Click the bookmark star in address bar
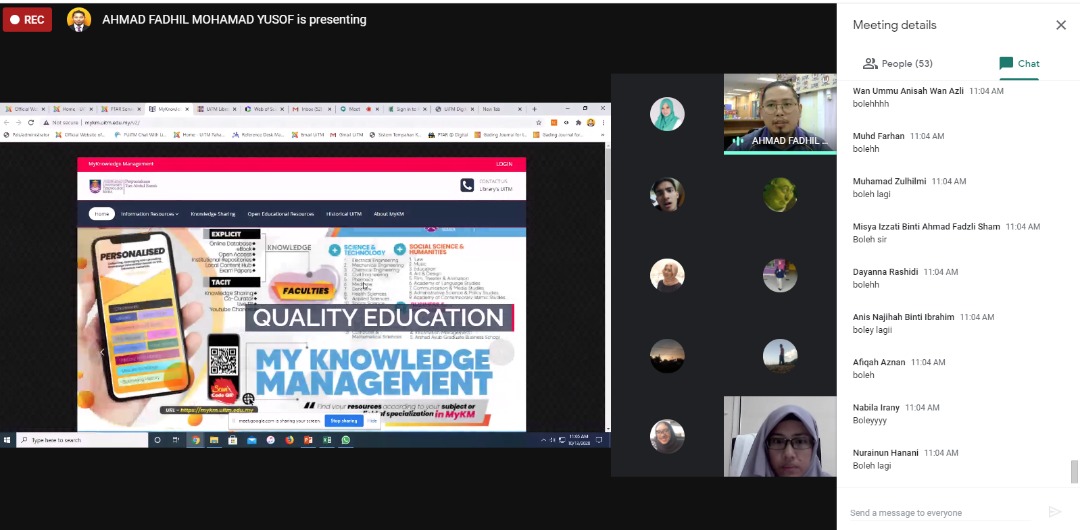The image size is (1080, 530). pyautogui.click(x=539, y=122)
